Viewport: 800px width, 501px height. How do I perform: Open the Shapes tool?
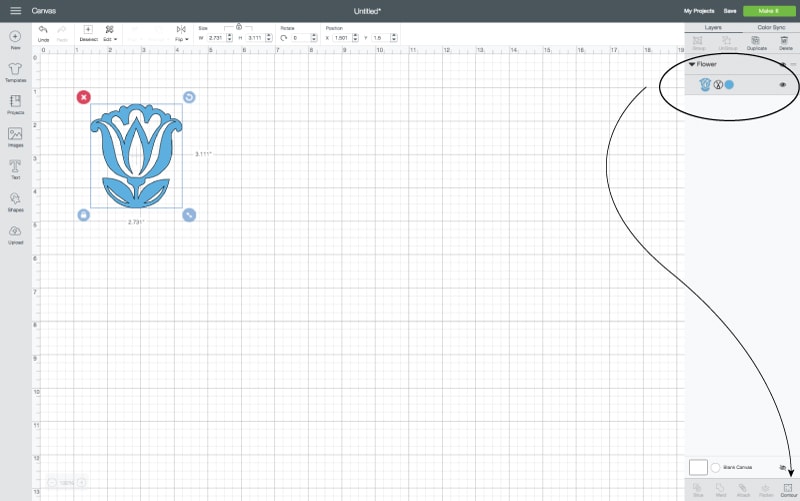(x=15, y=201)
